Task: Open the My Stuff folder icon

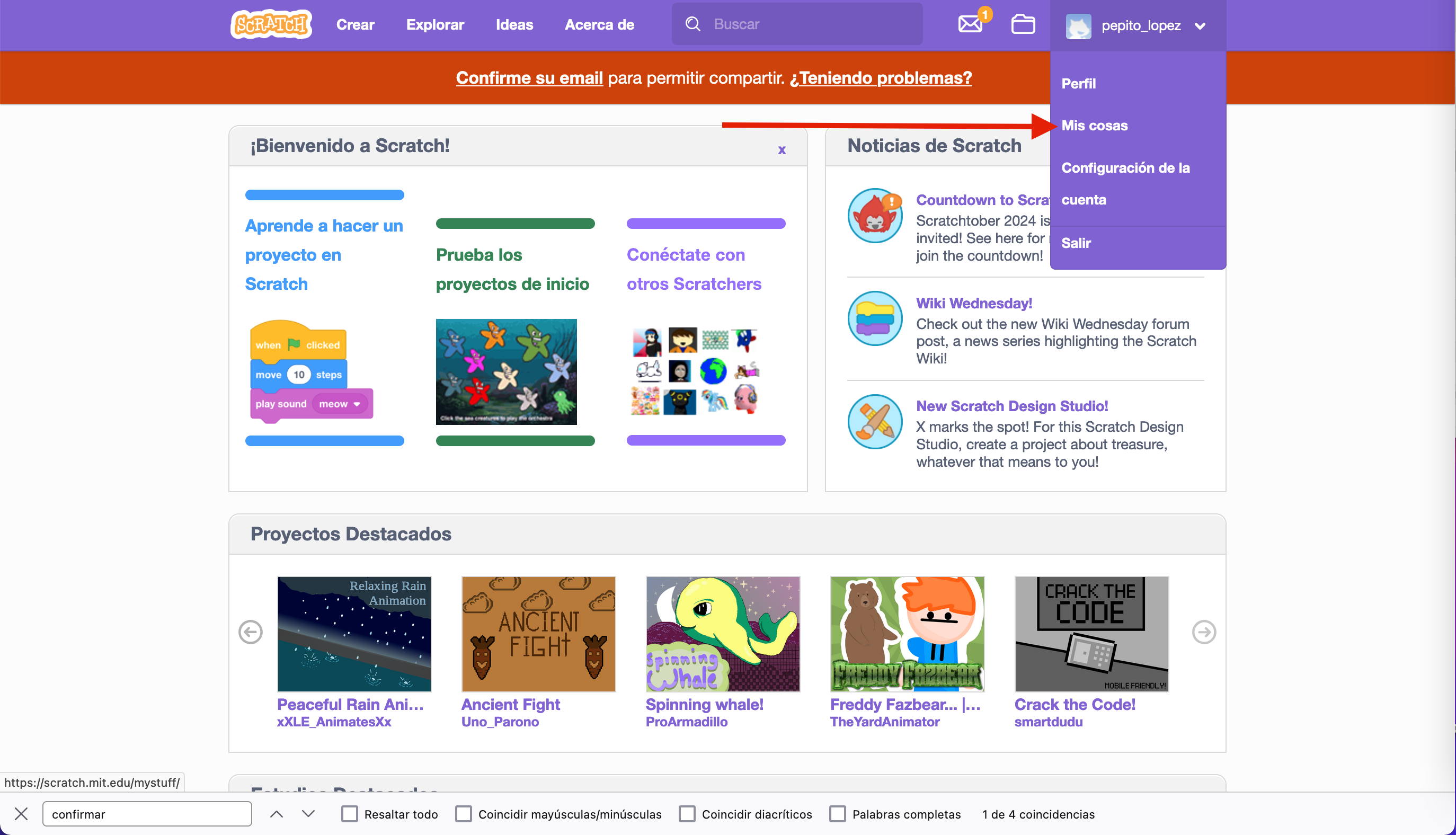Action: click(x=1023, y=25)
